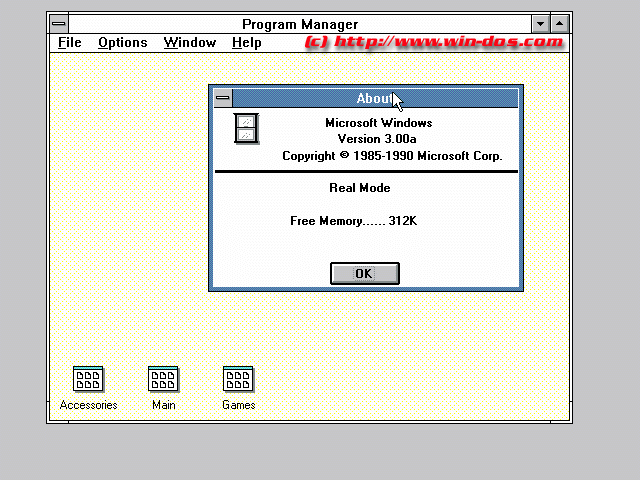The width and height of the screenshot is (640, 480).
Task: Open the Help menu
Action: click(x=246, y=42)
